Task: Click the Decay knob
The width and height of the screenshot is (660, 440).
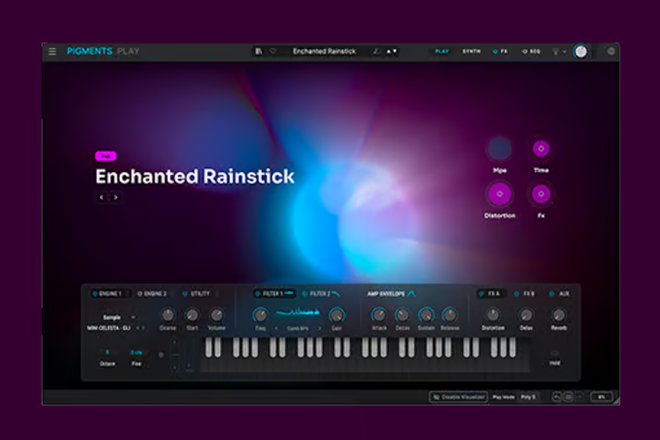Action: pos(402,315)
